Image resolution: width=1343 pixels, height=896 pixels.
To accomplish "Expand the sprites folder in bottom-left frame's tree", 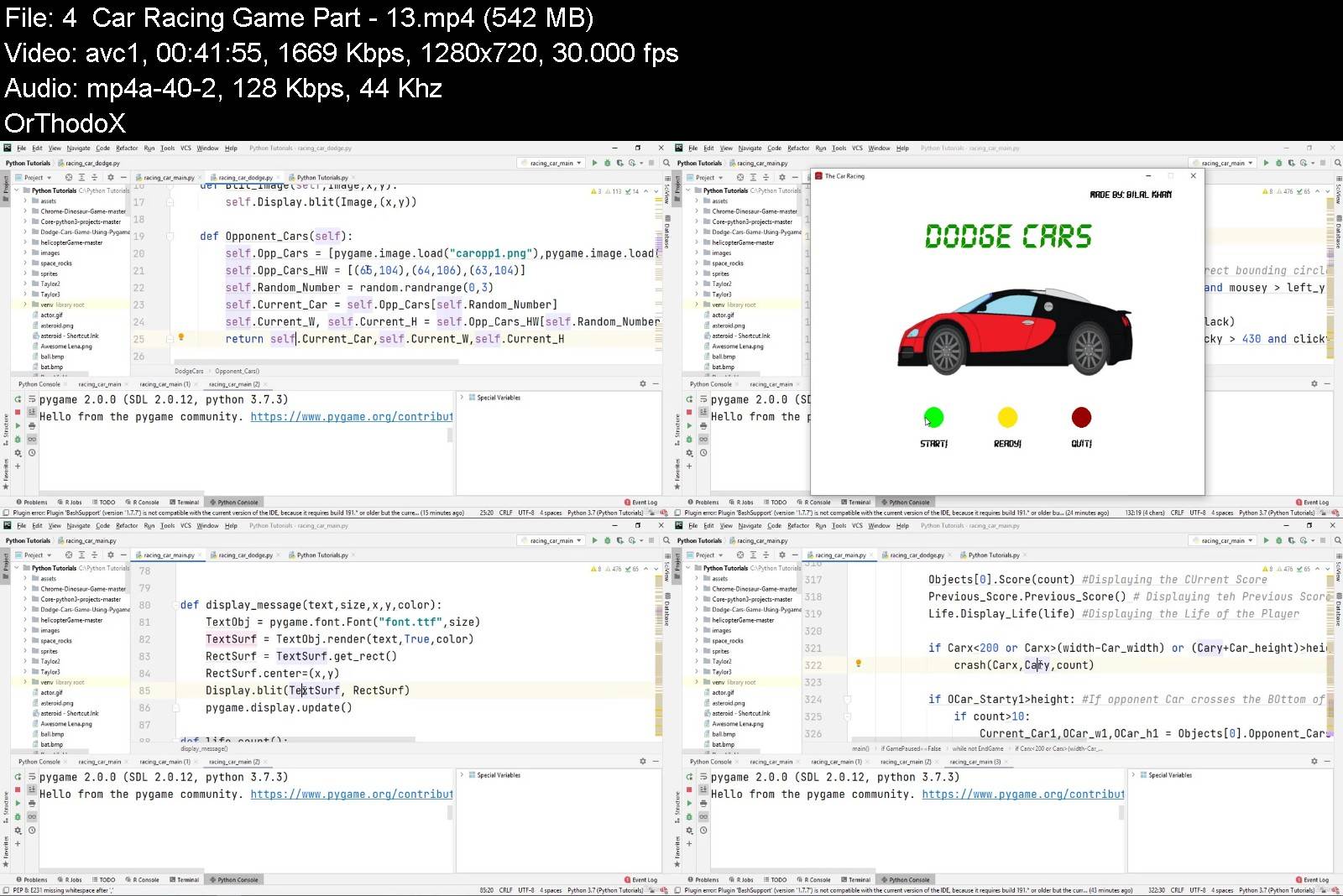I will [x=26, y=651].
